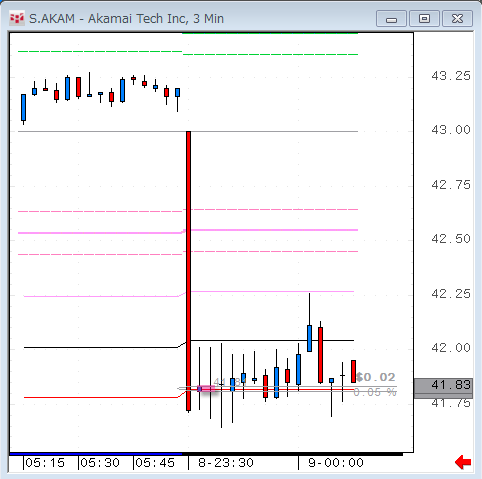Click the 42.25 price axis label
This screenshot has height=479, width=482.
pos(451,294)
